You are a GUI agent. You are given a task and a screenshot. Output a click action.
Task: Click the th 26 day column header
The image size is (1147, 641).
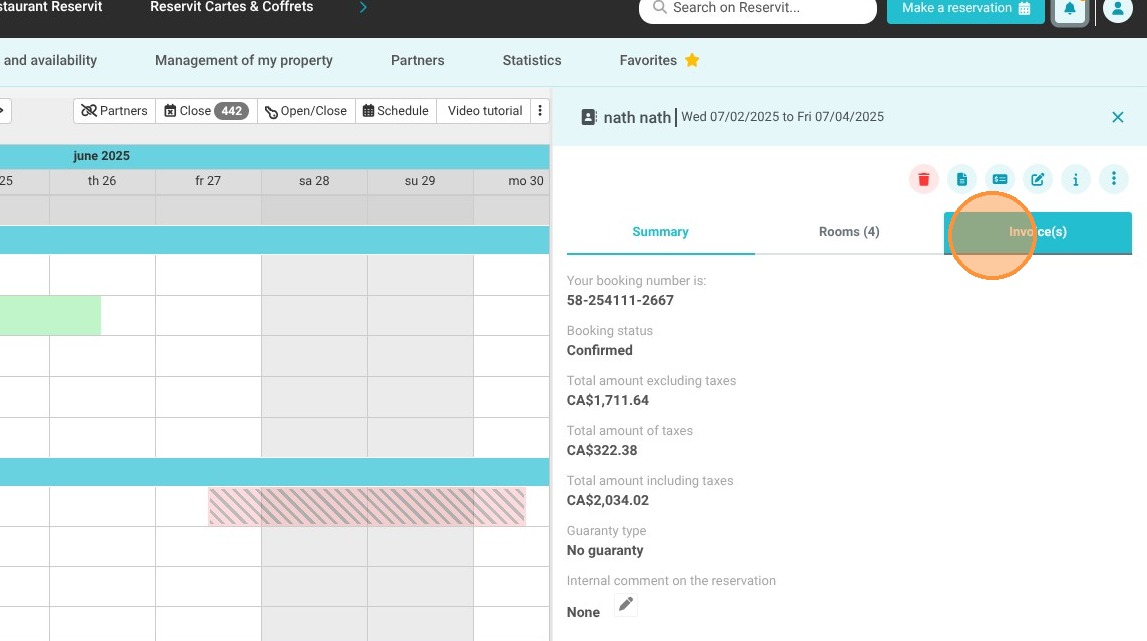point(102,181)
